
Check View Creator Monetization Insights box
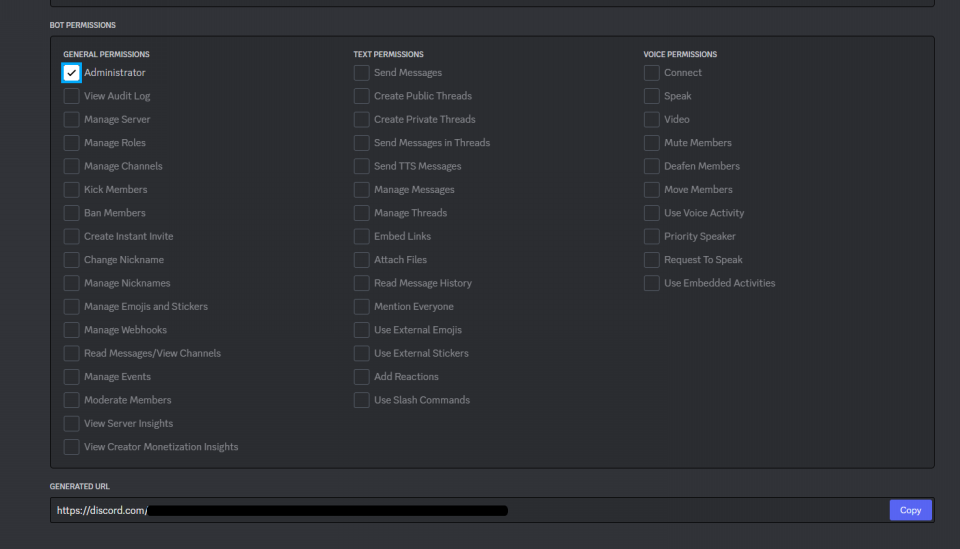[71, 447]
